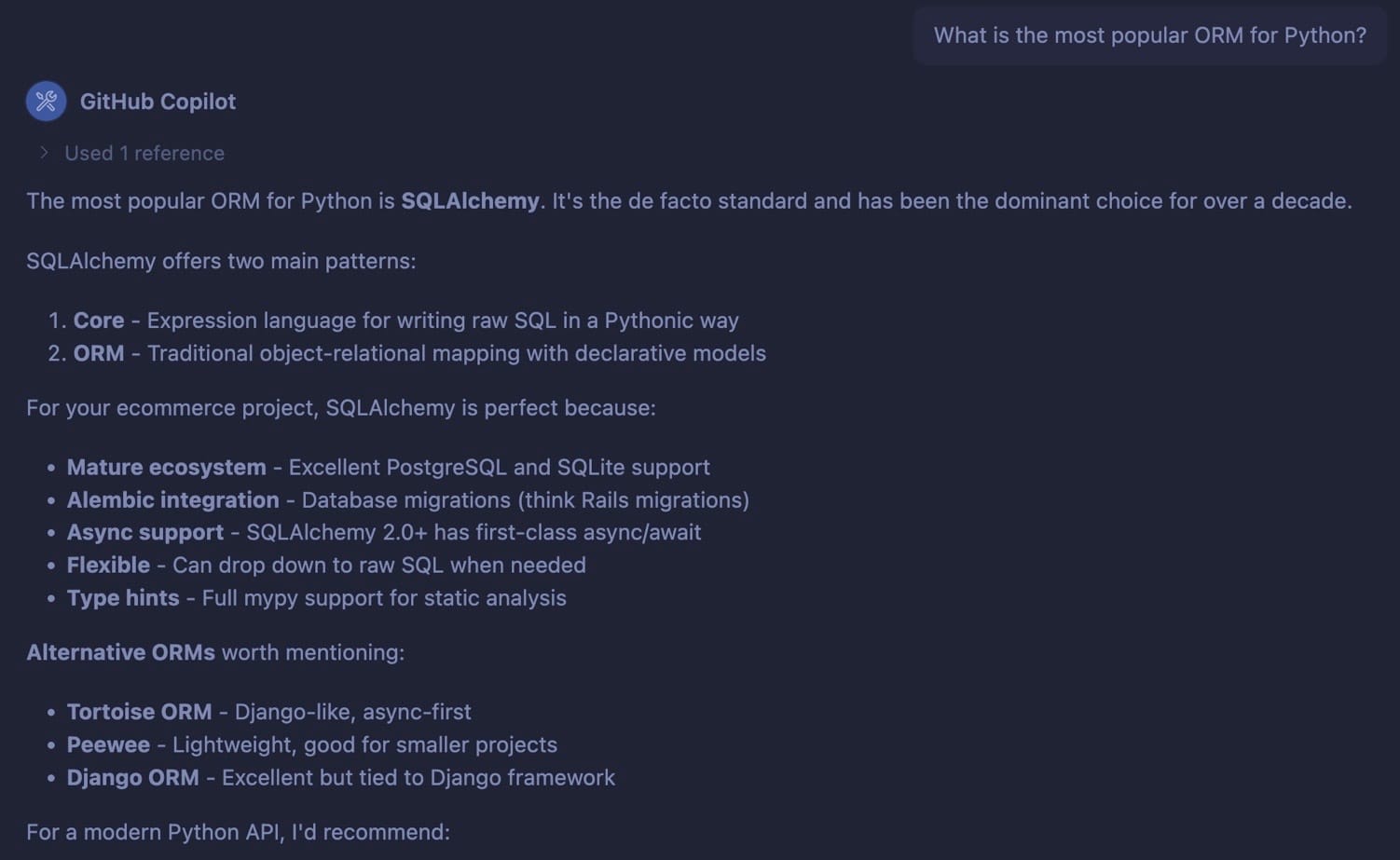
Task: Click the "Django ORM" bullet term
Action: 132,777
